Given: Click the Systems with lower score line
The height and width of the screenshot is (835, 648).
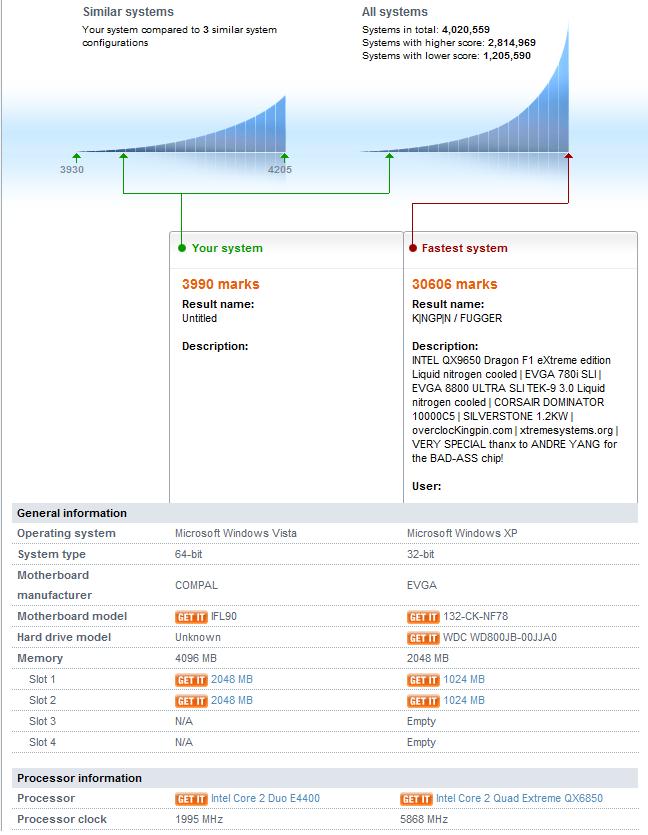Looking at the screenshot, I should point(446,56).
